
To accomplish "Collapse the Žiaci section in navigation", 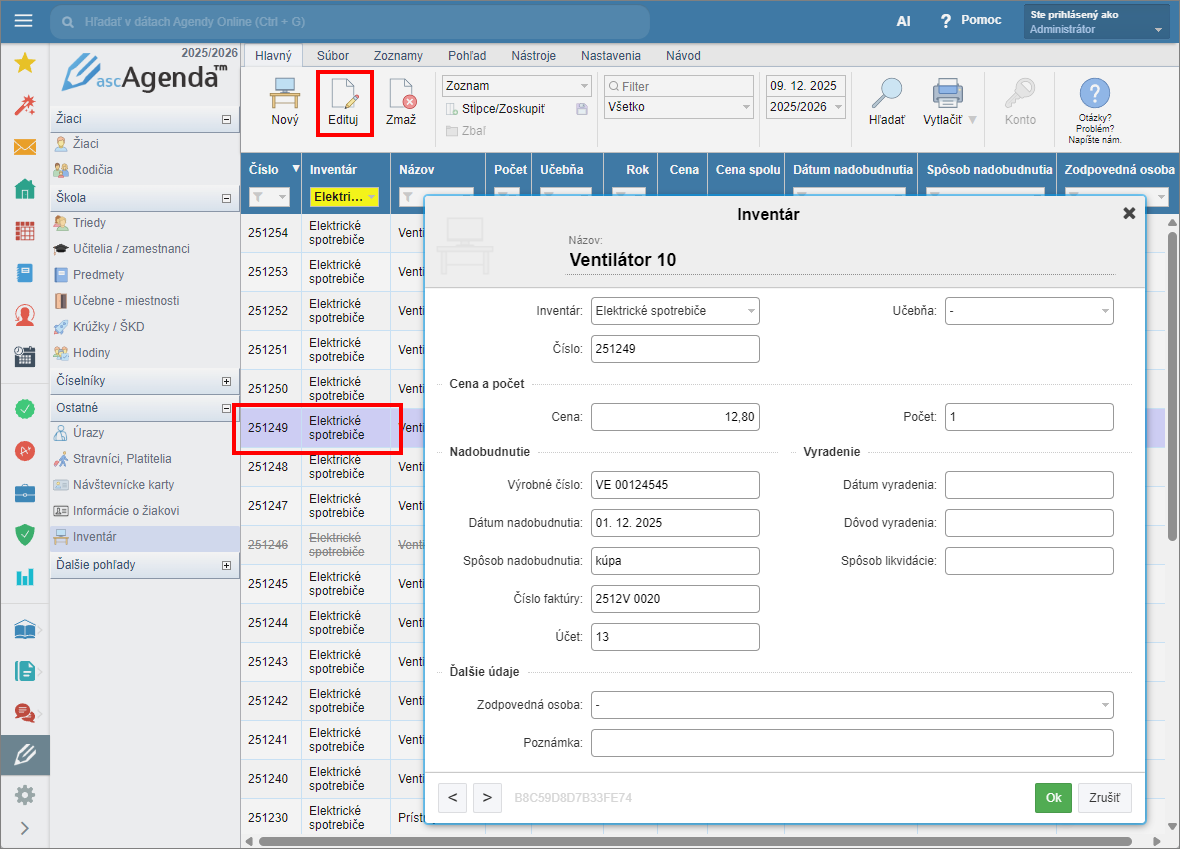I will [x=227, y=119].
